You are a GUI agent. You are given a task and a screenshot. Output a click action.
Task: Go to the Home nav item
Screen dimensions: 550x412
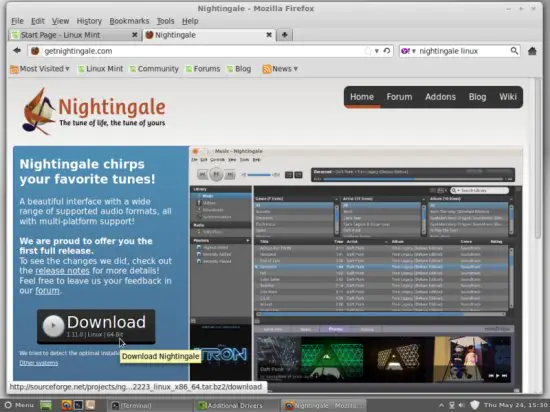362,97
